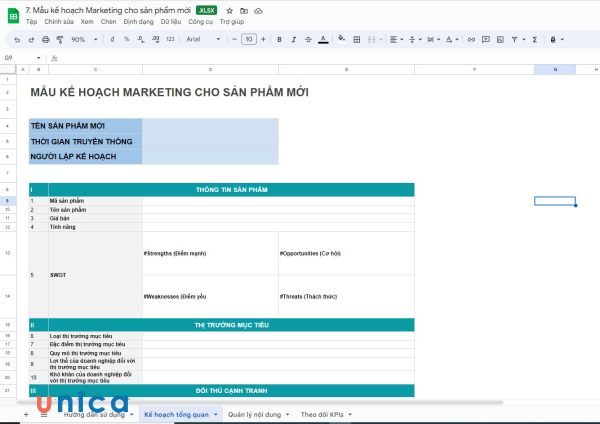Click the undo arrow in the toolbar
The image size is (600, 424).
pyautogui.click(x=17, y=39)
